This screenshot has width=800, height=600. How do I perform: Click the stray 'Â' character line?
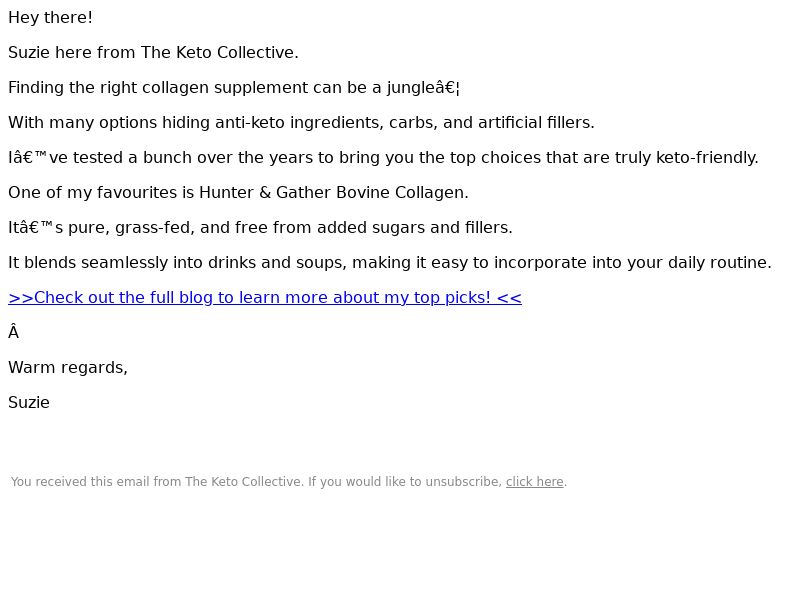coord(14,333)
